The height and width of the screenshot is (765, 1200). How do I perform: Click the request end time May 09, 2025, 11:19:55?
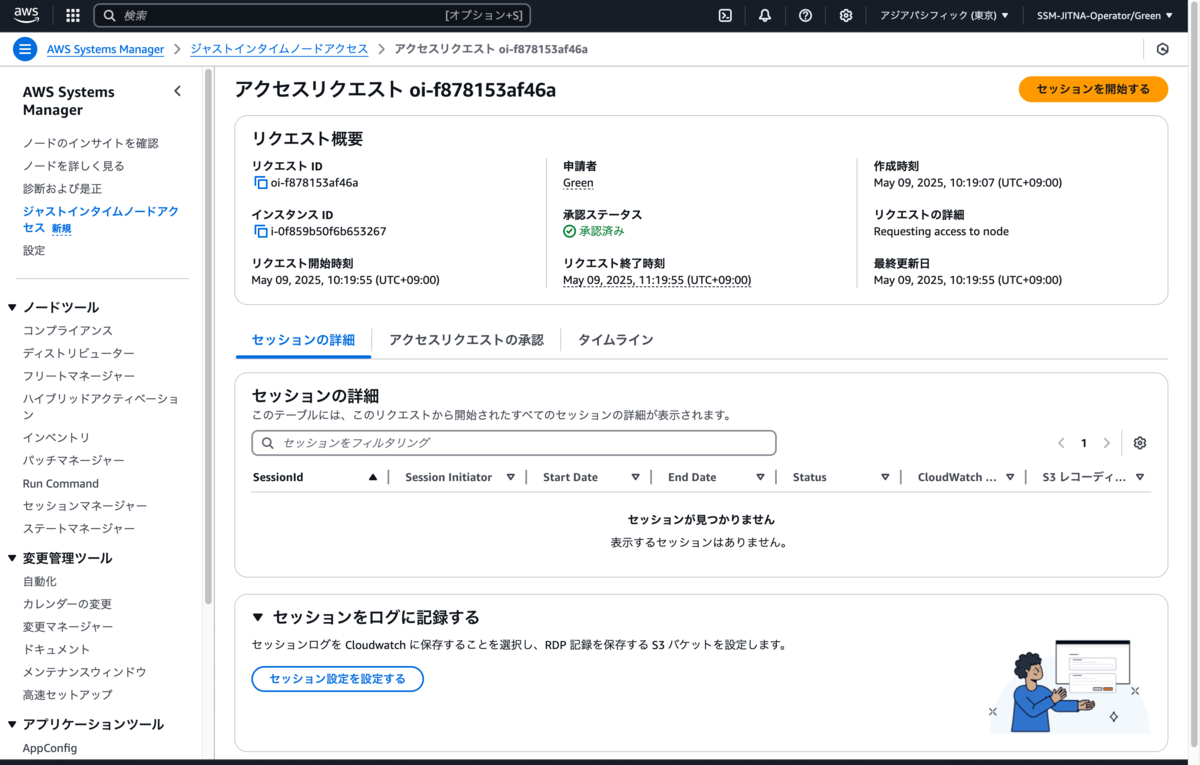click(x=657, y=280)
